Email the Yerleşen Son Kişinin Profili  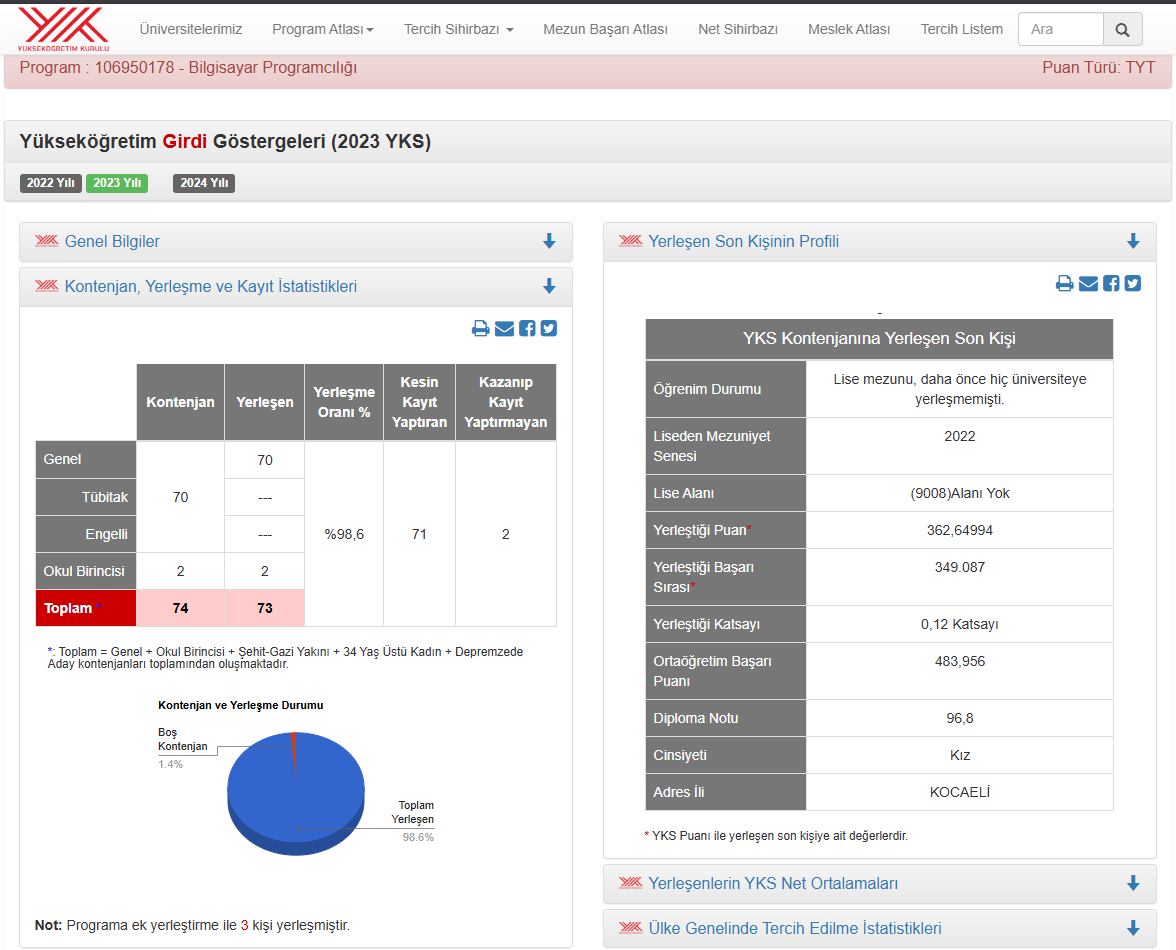coord(1088,283)
